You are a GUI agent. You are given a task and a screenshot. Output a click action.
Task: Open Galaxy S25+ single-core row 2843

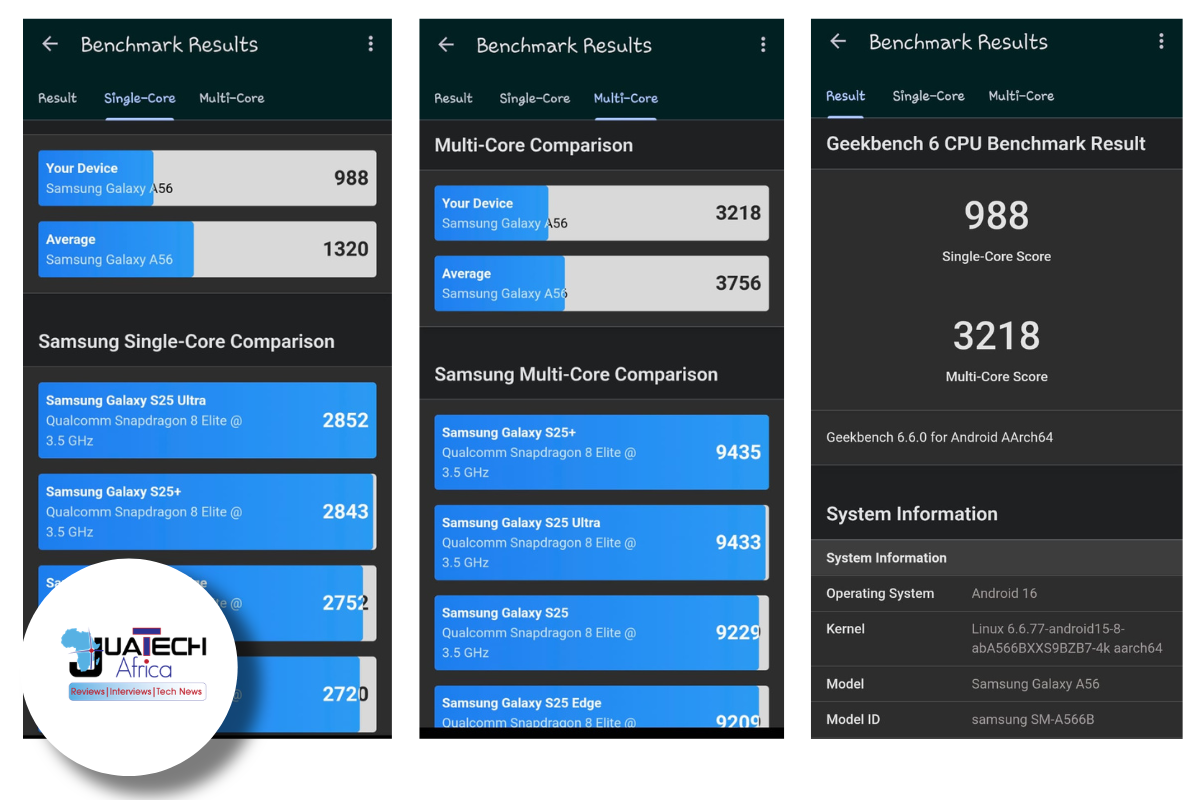pos(207,511)
